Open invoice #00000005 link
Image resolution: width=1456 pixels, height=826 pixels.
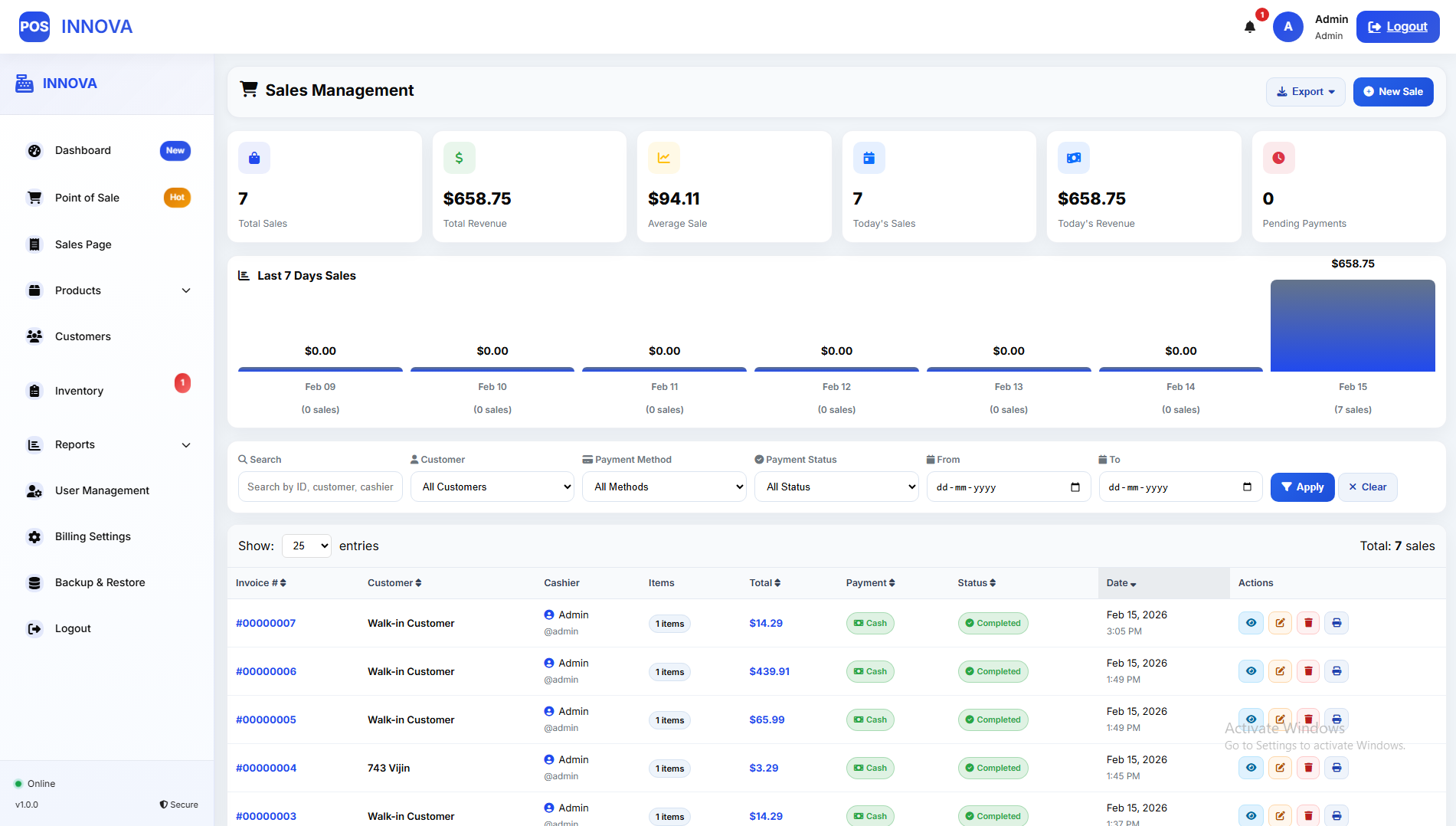266,719
